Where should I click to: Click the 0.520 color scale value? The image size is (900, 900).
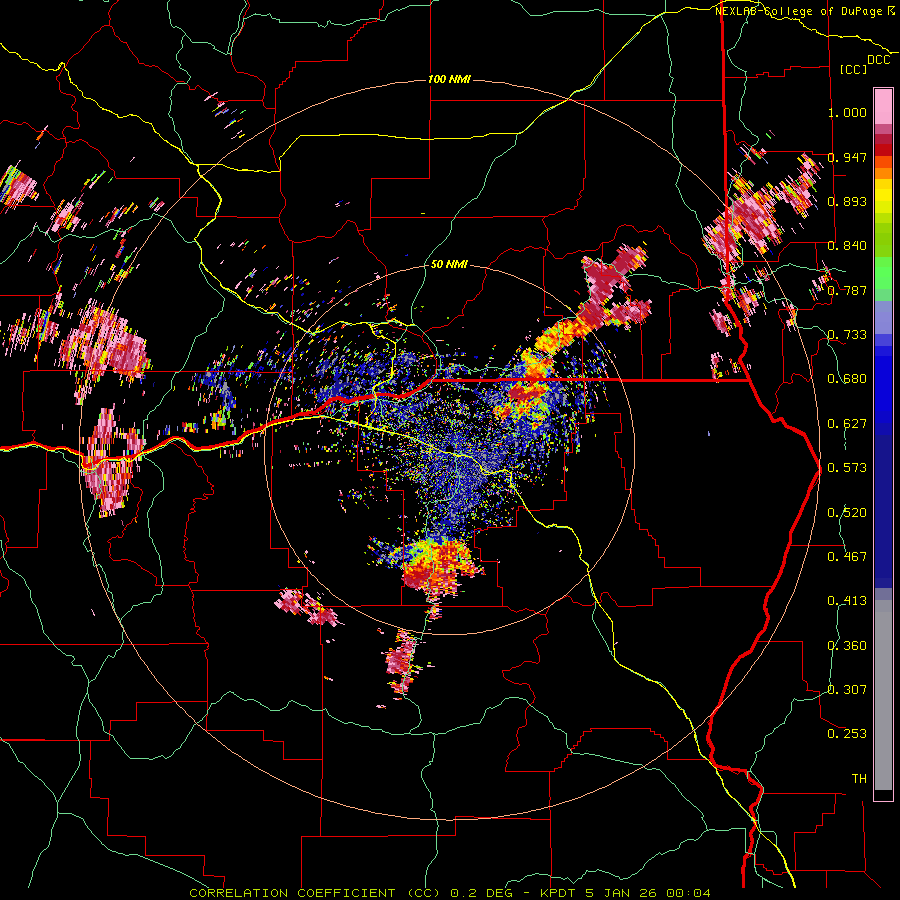[847, 513]
